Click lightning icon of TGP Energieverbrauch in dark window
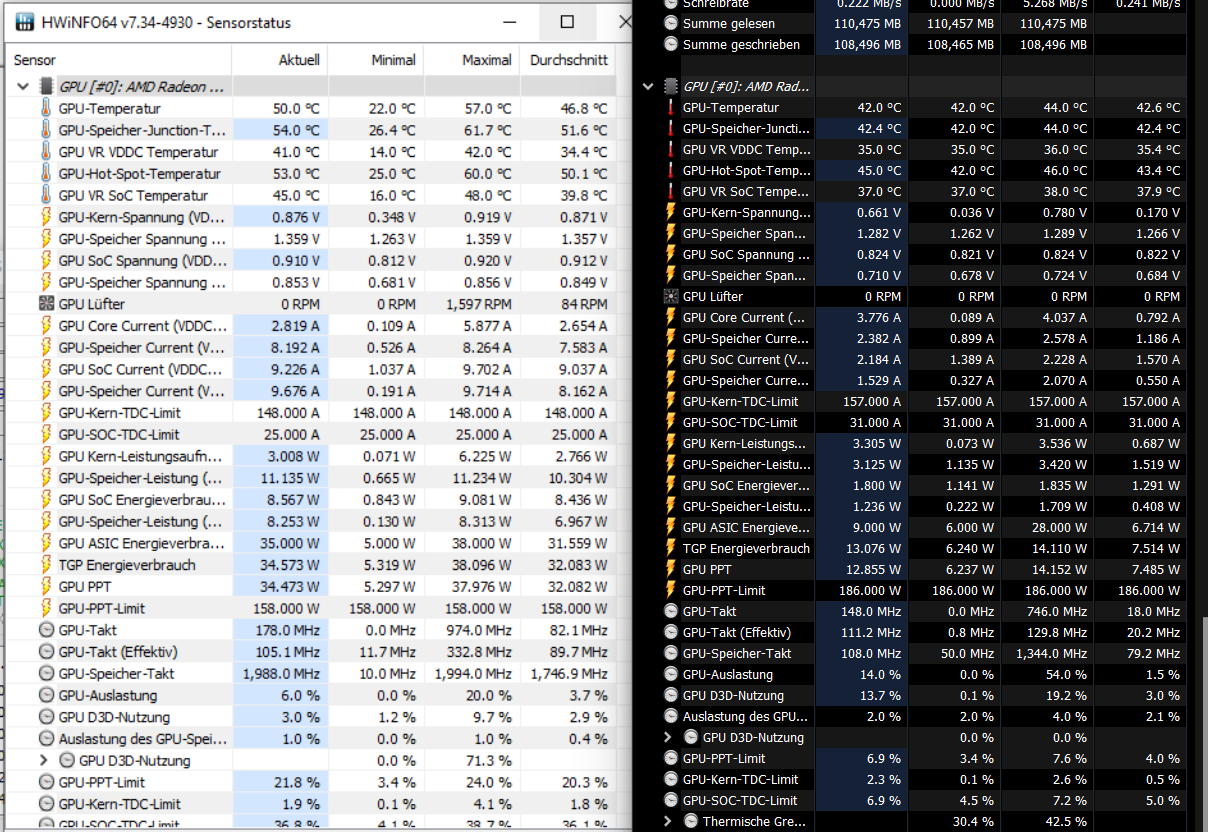This screenshot has width=1208, height=832. pyautogui.click(x=671, y=548)
